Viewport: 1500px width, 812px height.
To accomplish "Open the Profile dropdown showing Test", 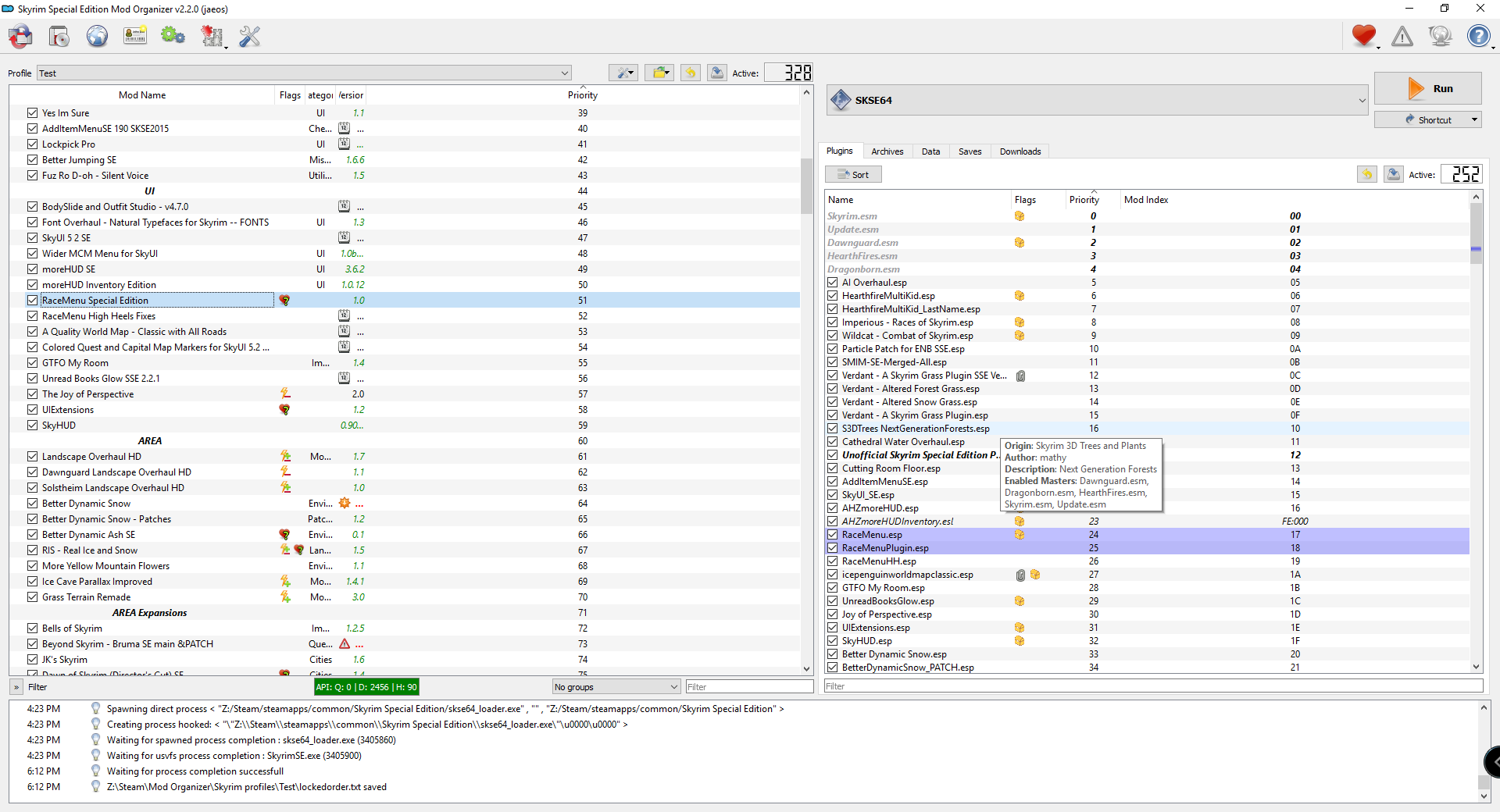I will 304,73.
